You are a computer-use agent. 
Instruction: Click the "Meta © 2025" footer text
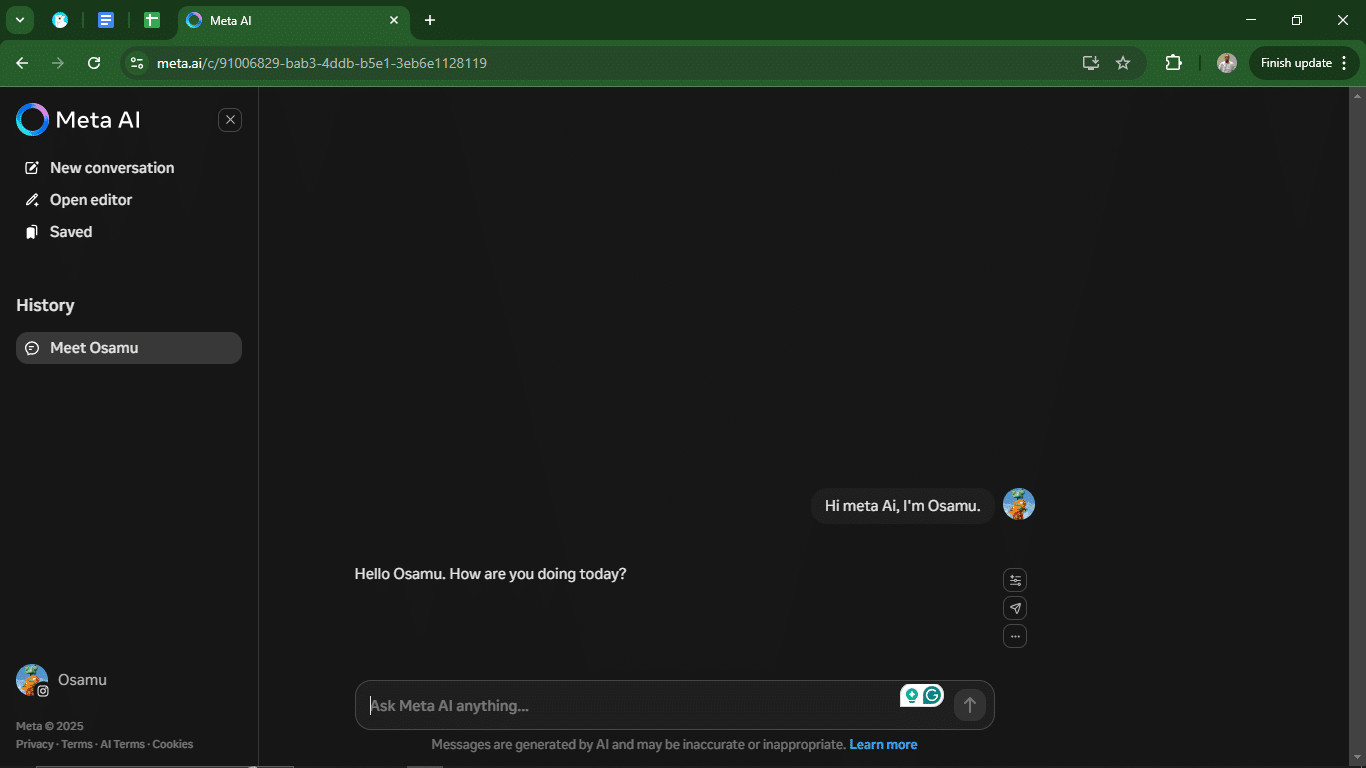tap(50, 726)
